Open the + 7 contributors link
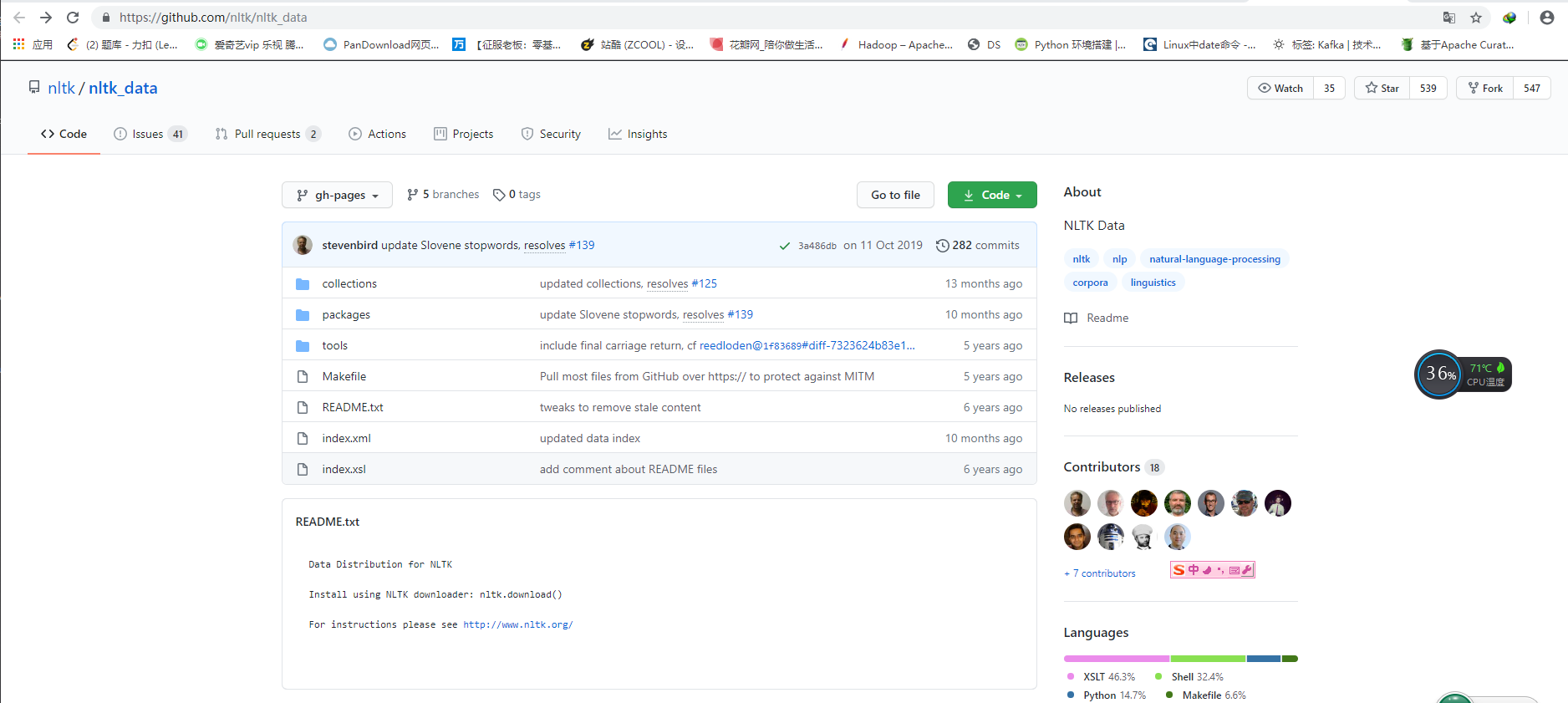The image size is (1568, 703). [1100, 573]
